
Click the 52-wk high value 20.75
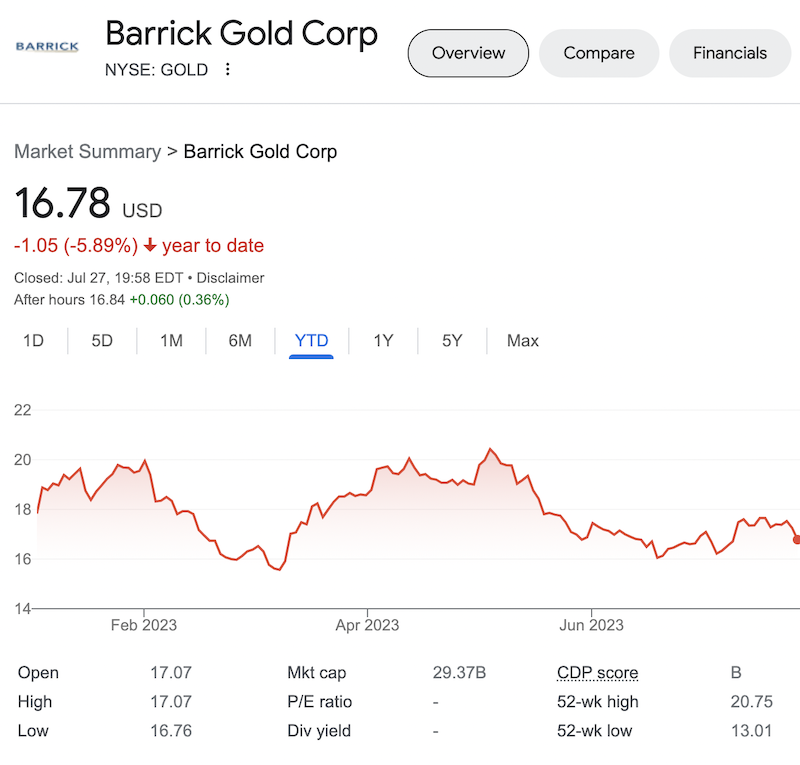pyautogui.click(x=752, y=702)
